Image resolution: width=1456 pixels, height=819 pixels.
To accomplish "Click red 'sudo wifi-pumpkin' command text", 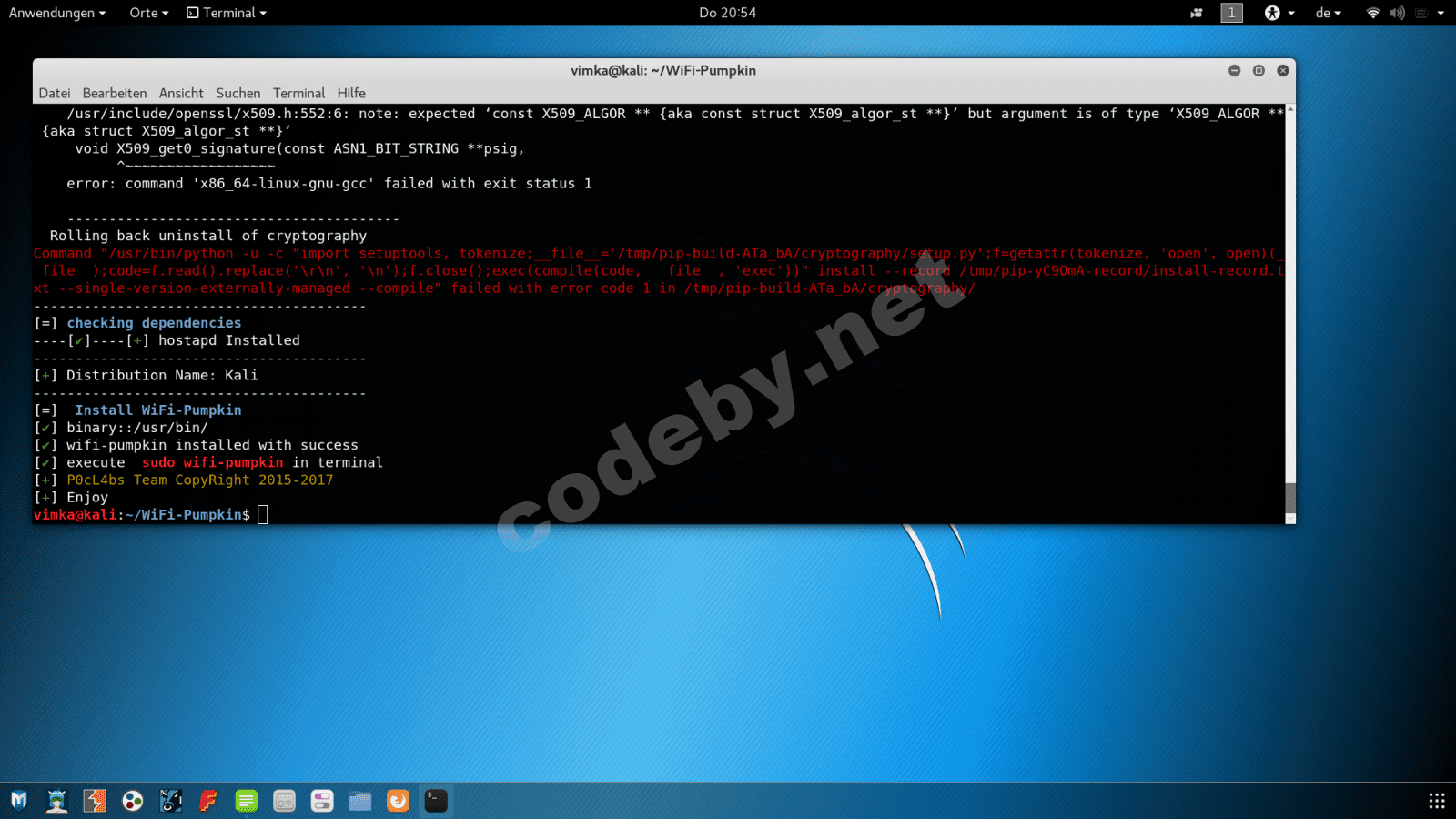I will click(212, 462).
